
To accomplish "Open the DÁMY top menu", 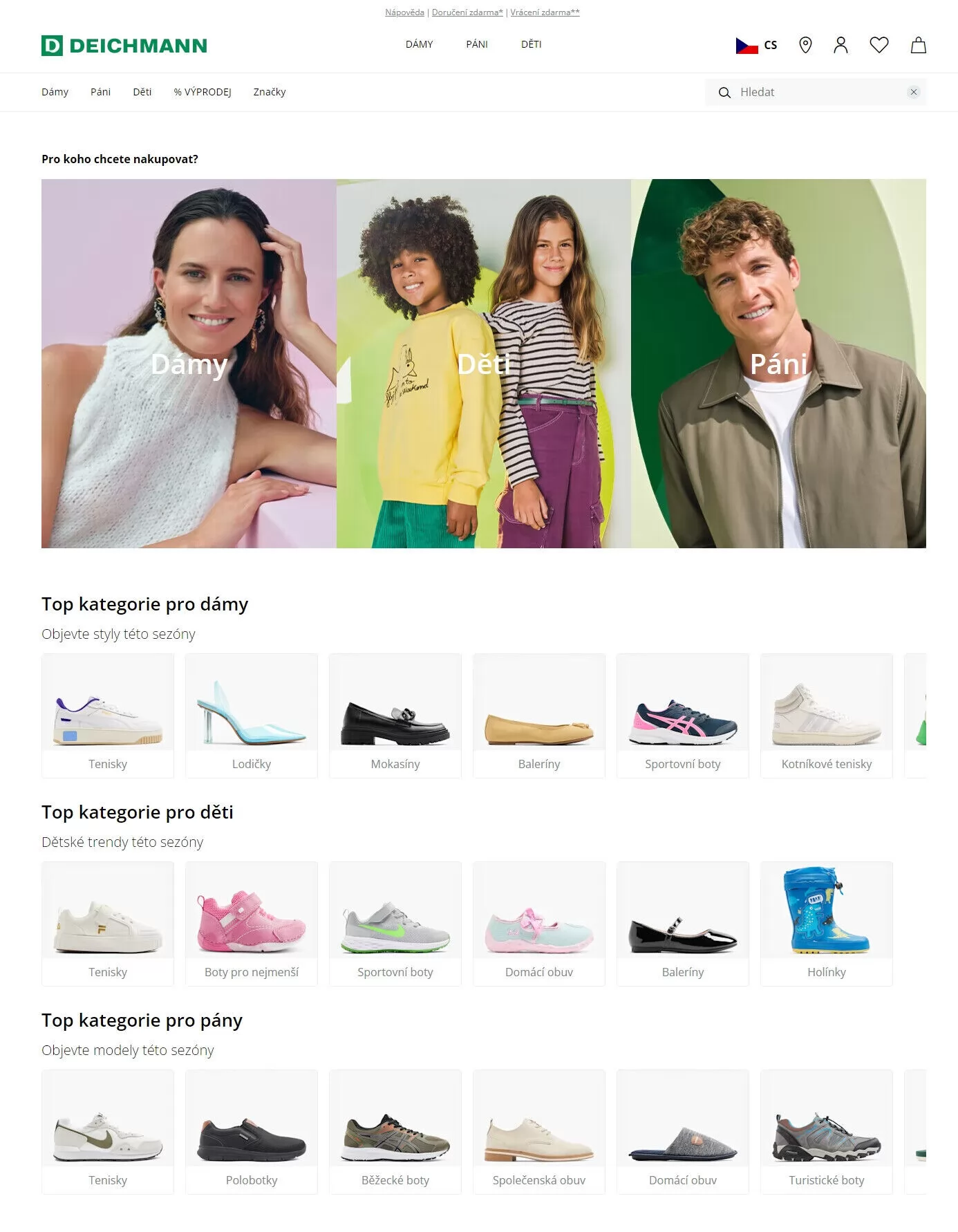I will click(419, 44).
